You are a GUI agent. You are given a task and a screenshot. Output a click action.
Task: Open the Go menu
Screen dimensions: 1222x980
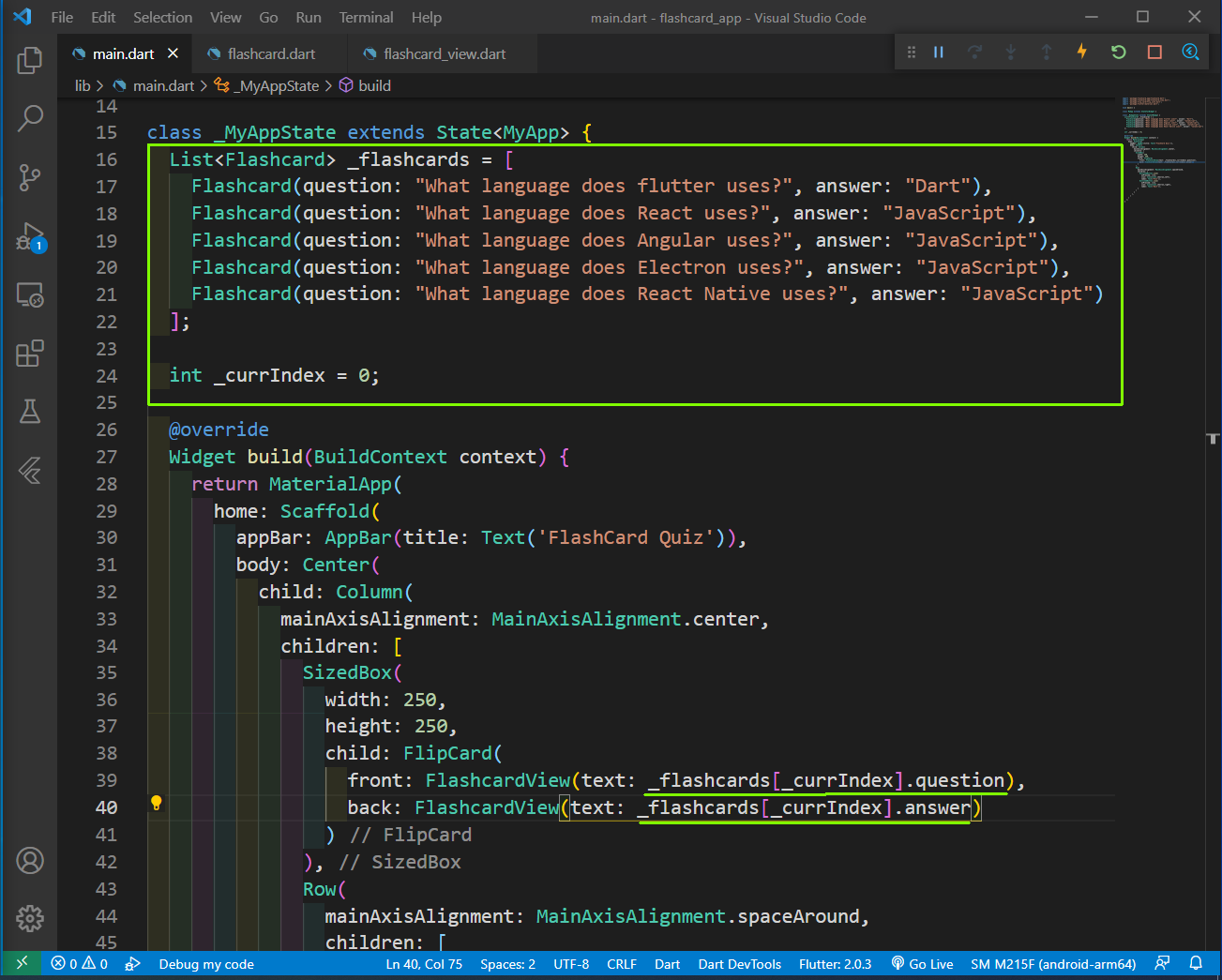click(x=268, y=17)
